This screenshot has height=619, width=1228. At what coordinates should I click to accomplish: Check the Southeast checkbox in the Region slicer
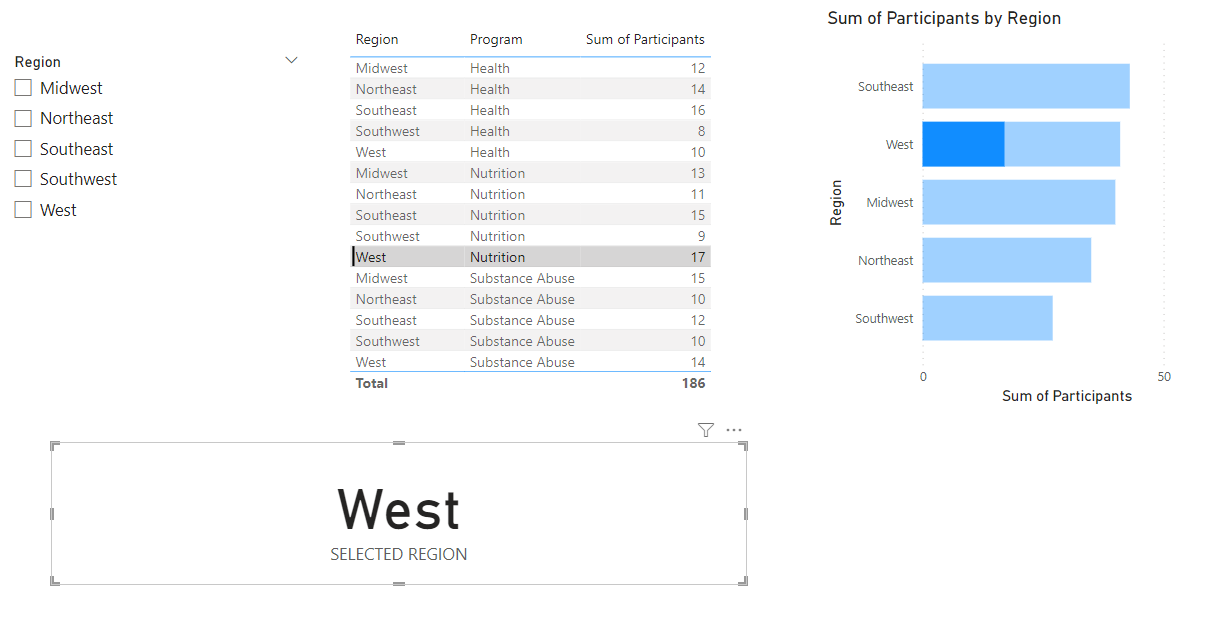[x=22, y=148]
